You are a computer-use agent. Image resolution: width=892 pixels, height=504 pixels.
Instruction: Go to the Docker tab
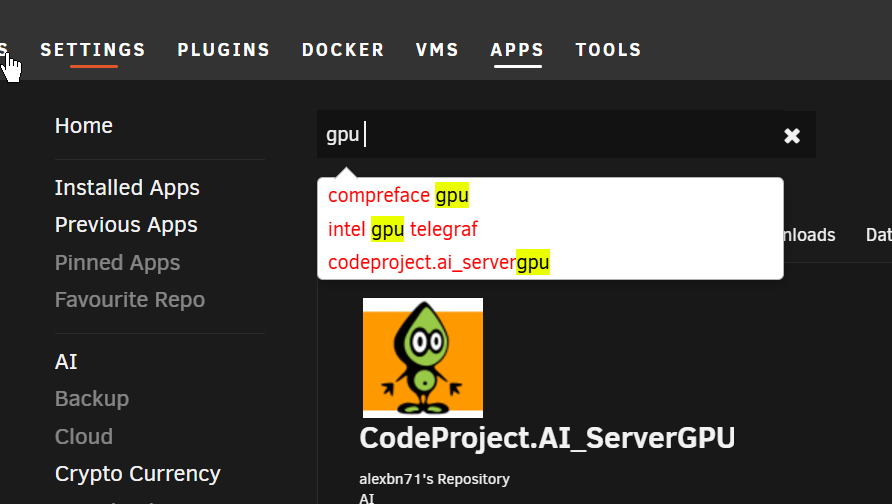coord(343,50)
